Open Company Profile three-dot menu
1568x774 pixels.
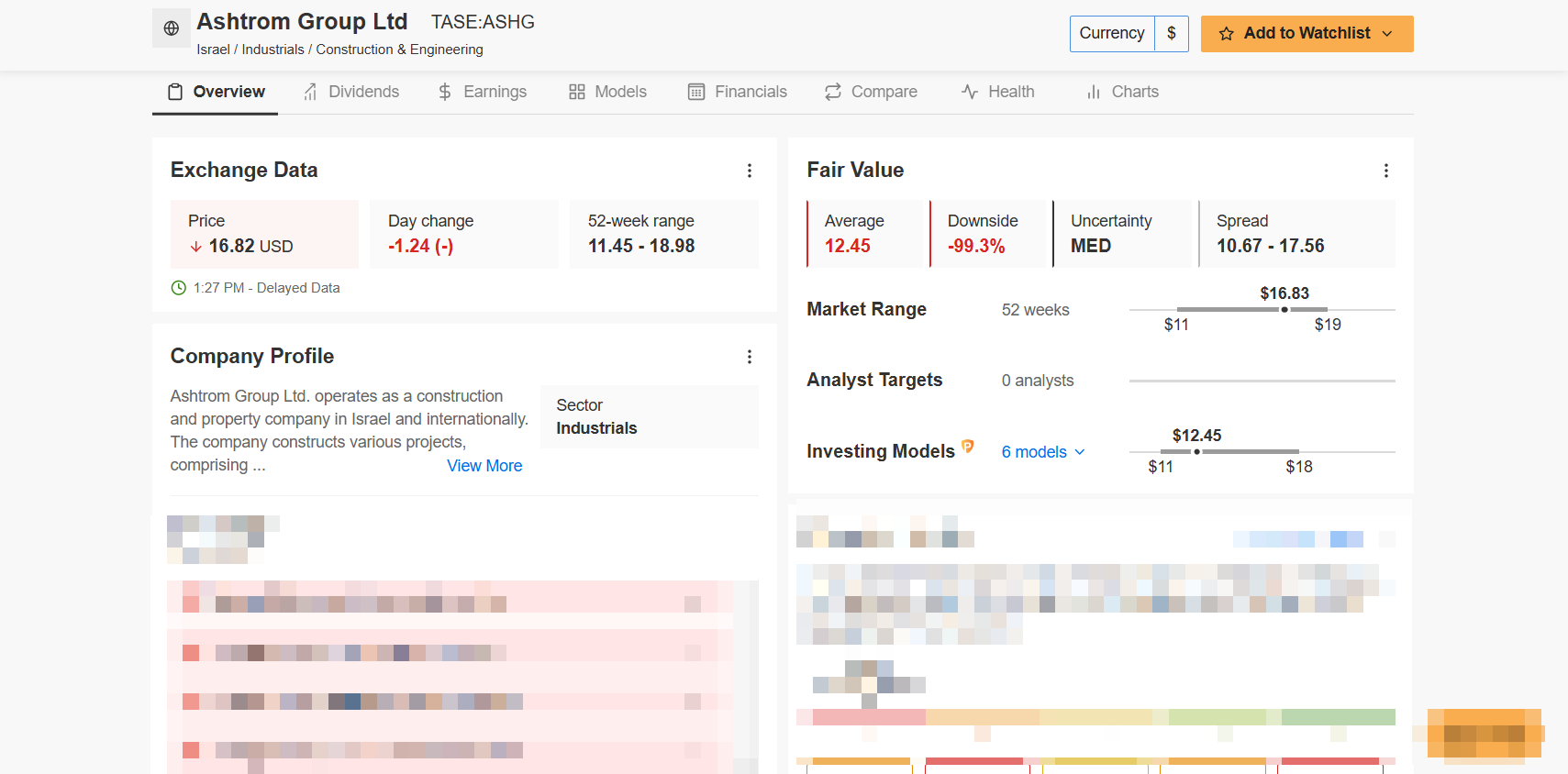750,357
